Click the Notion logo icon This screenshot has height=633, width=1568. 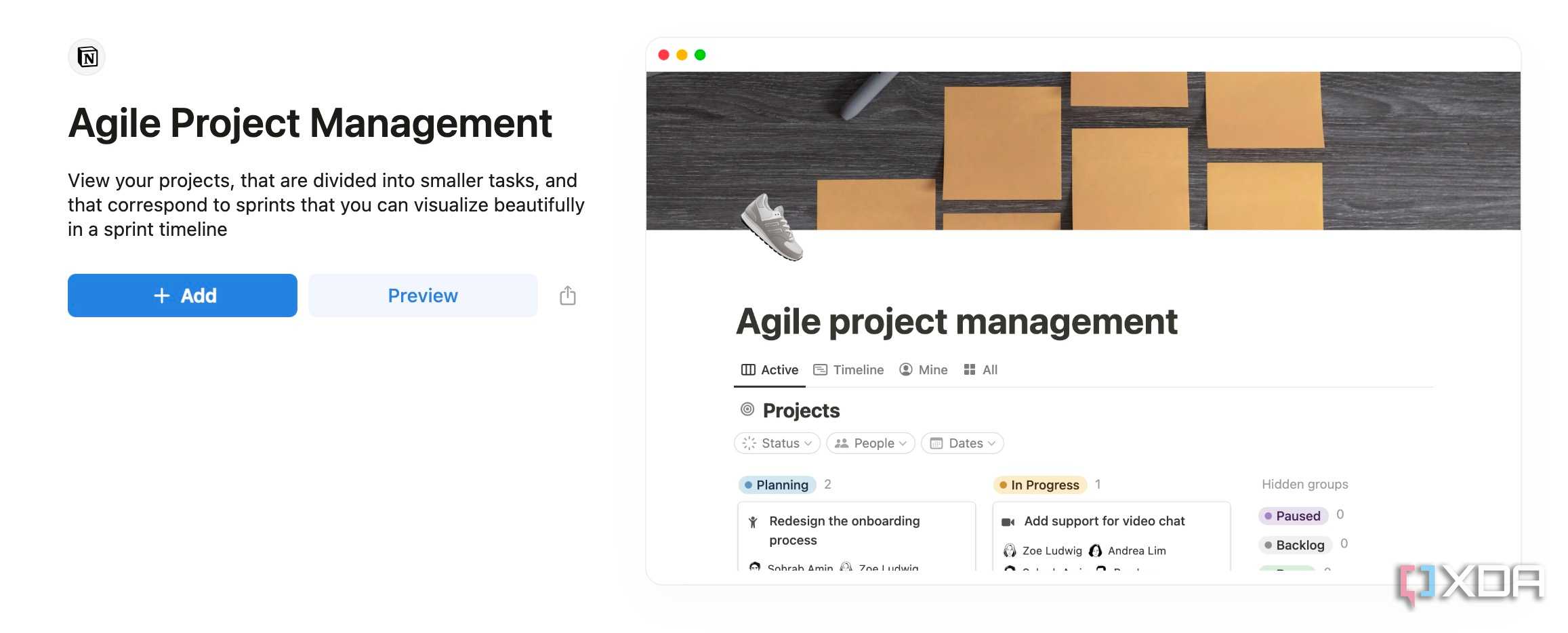[87, 57]
